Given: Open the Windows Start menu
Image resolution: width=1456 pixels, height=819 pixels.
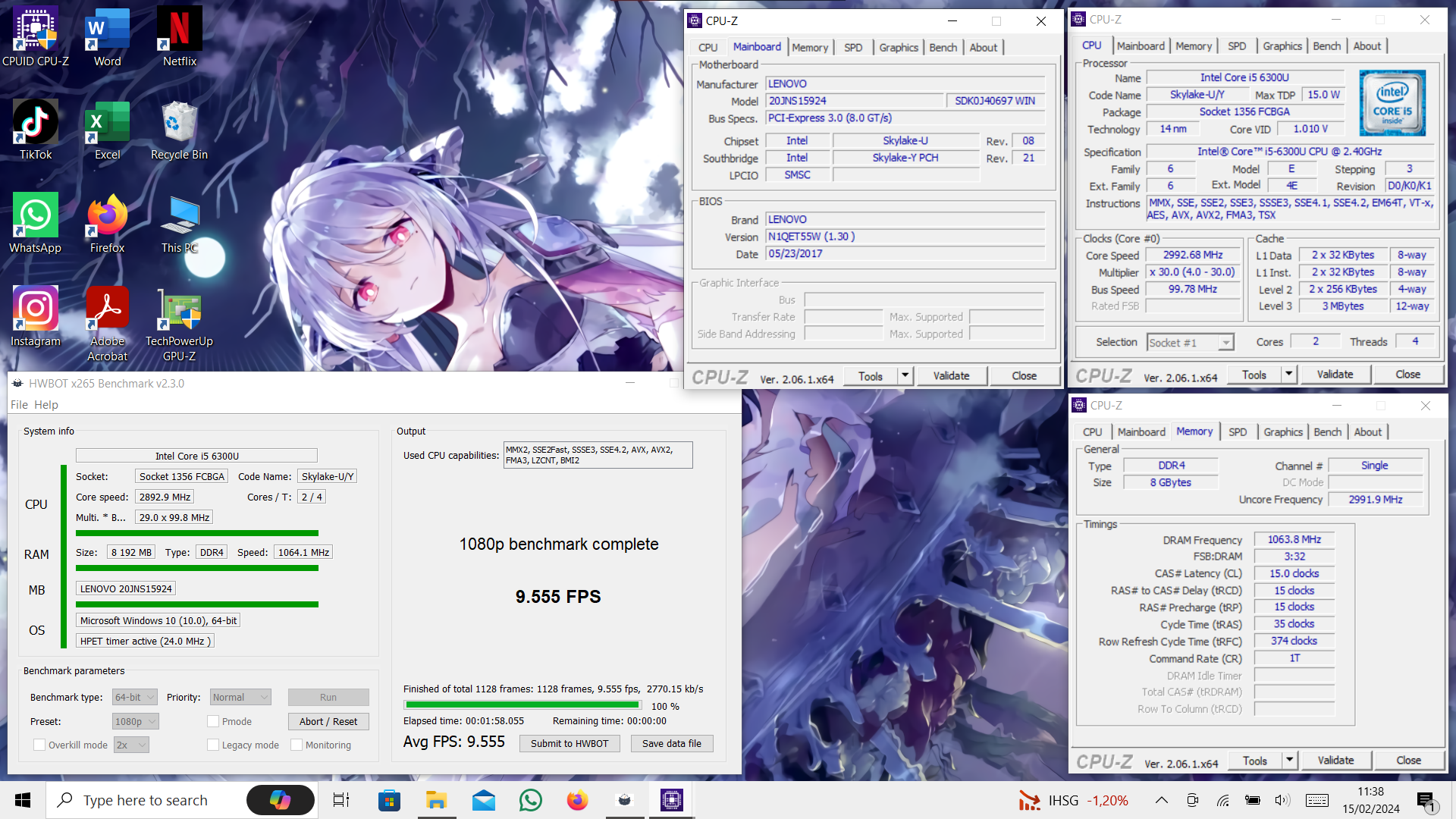Looking at the screenshot, I should [23, 800].
